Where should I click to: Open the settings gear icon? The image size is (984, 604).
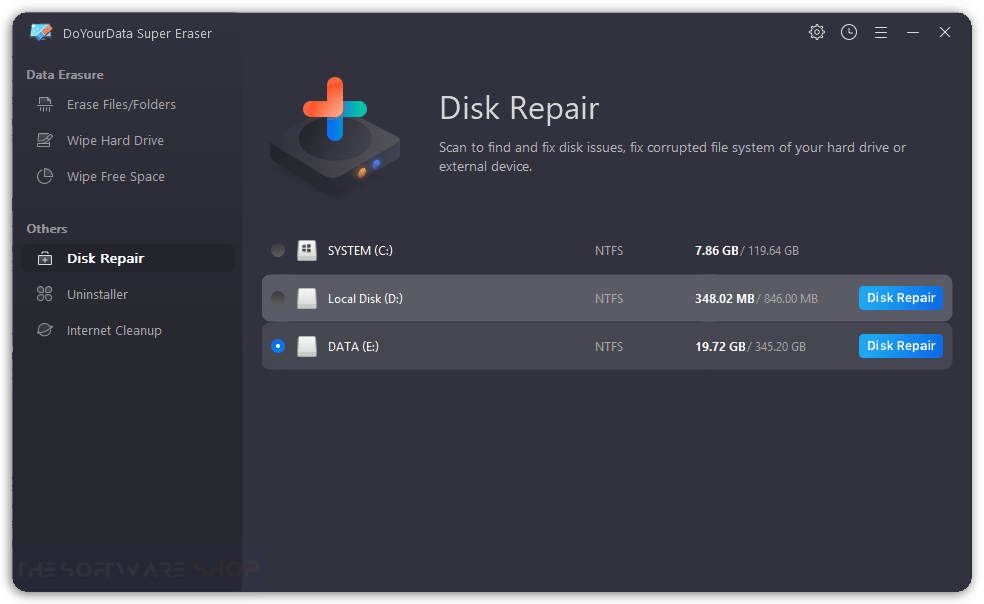pos(816,32)
